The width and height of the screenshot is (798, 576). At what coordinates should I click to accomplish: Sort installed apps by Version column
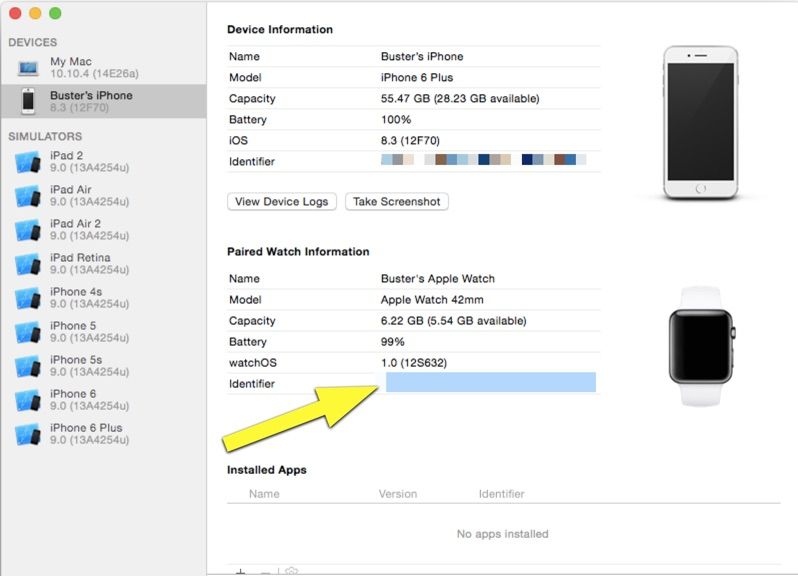(x=397, y=494)
